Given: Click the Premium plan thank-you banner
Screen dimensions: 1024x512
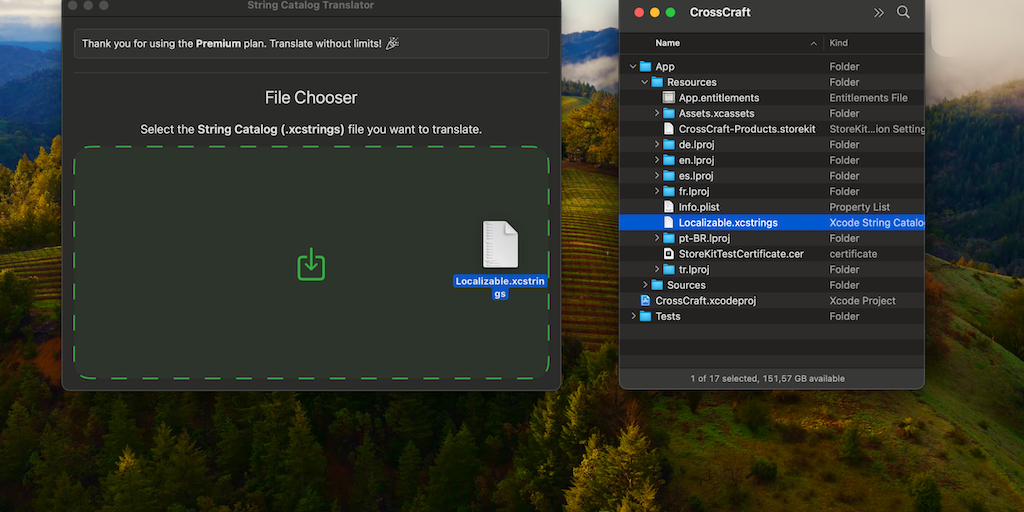Looking at the screenshot, I should point(311,44).
